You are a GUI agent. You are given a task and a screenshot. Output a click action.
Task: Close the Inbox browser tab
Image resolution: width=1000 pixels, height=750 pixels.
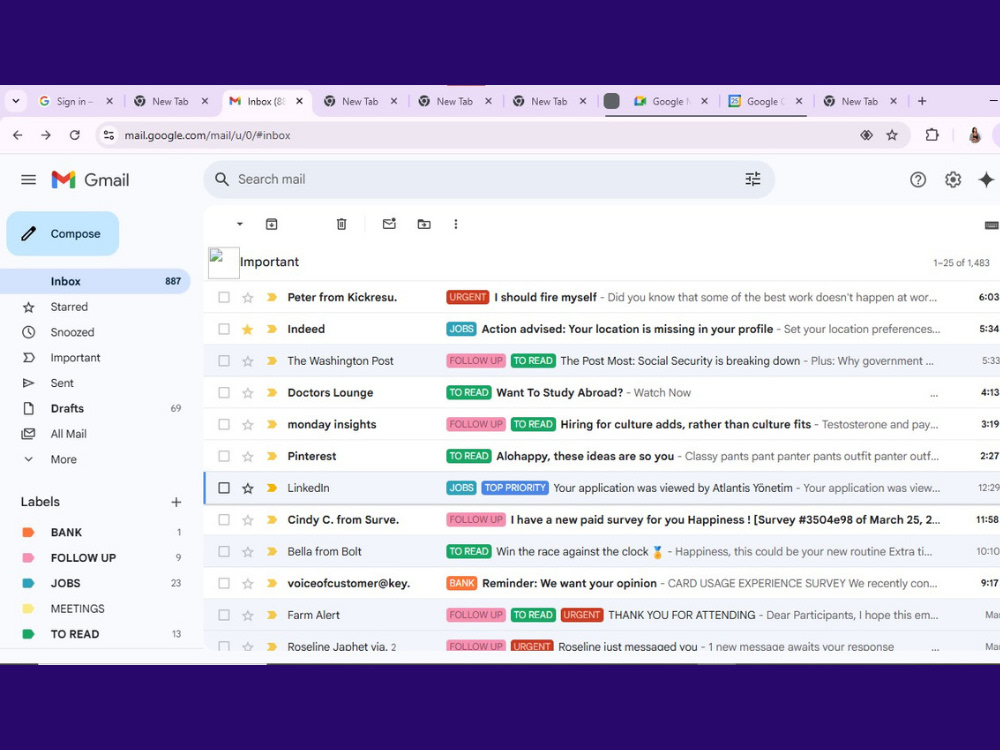coord(299,101)
